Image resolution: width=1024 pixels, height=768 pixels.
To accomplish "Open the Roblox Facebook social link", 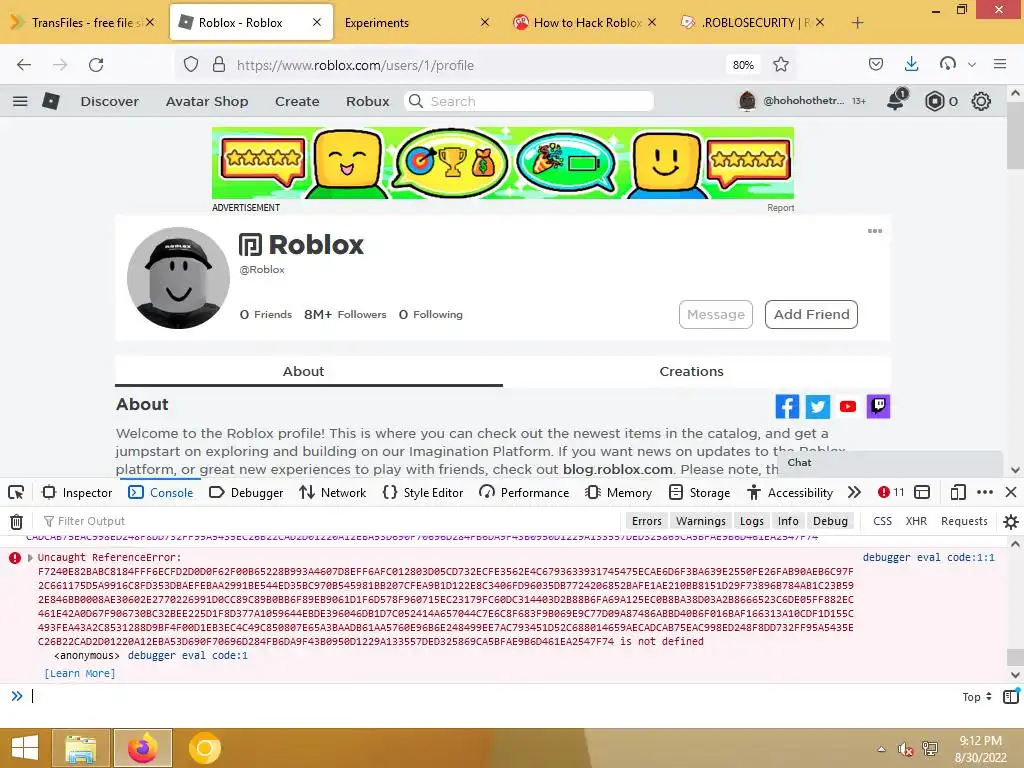I will pyautogui.click(x=787, y=406).
